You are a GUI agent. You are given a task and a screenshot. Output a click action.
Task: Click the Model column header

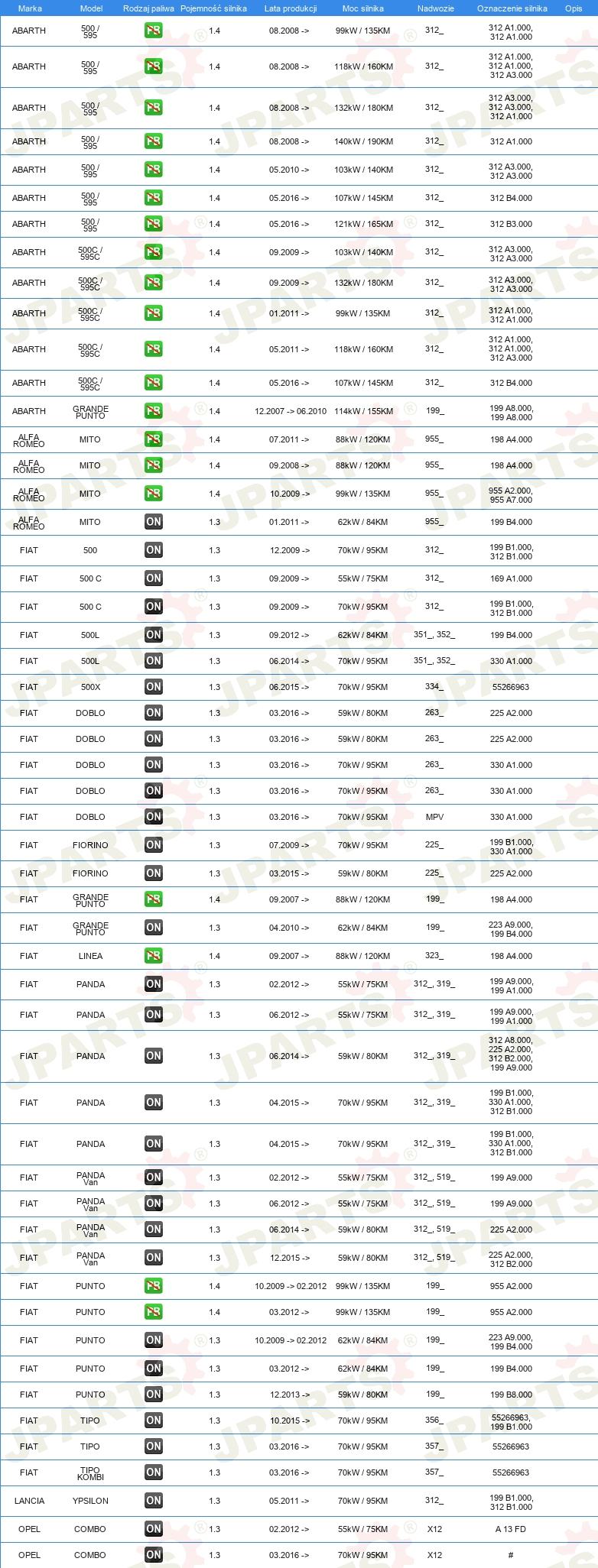[x=92, y=8]
